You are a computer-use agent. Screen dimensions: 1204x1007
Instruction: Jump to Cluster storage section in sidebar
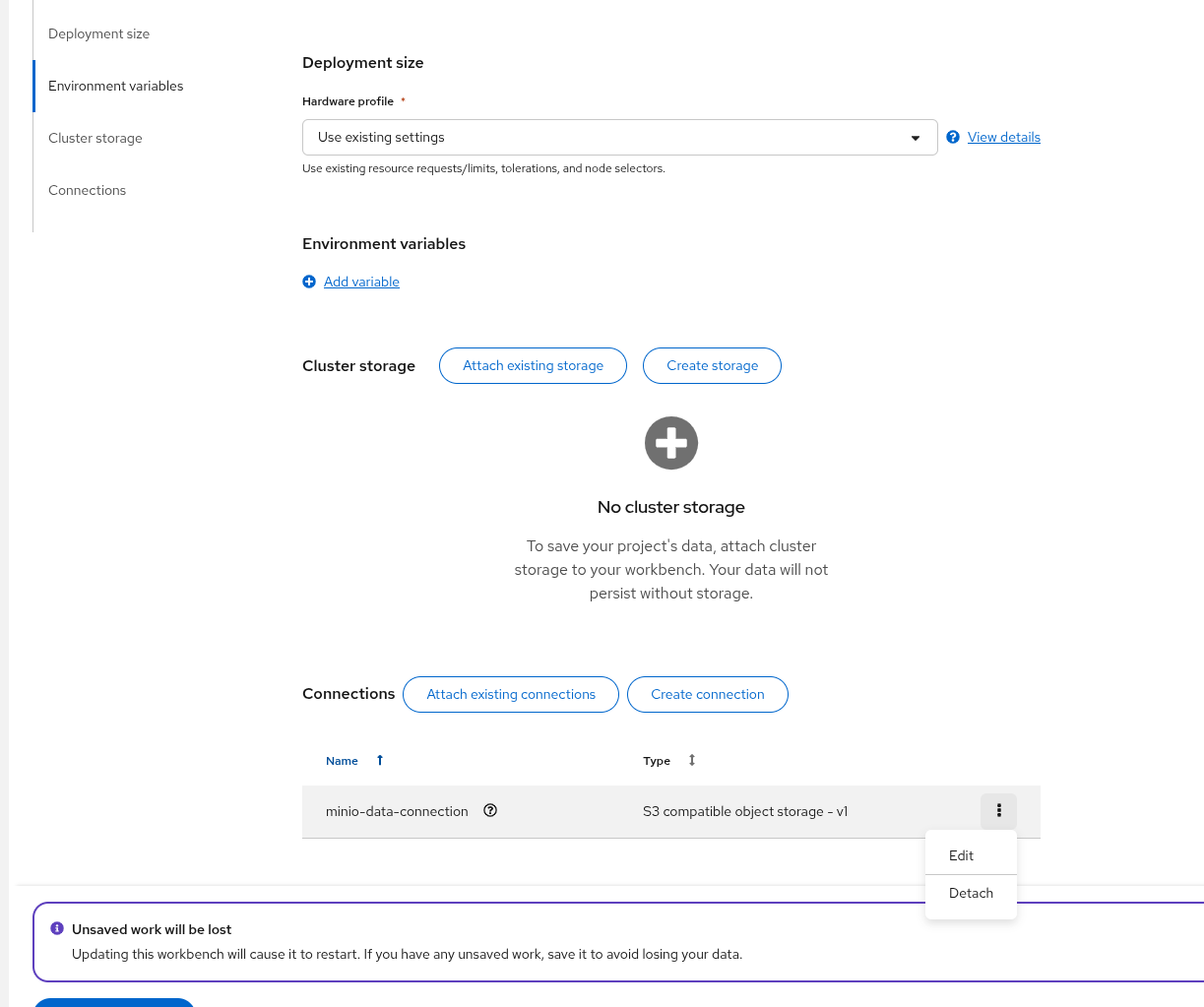coord(95,138)
